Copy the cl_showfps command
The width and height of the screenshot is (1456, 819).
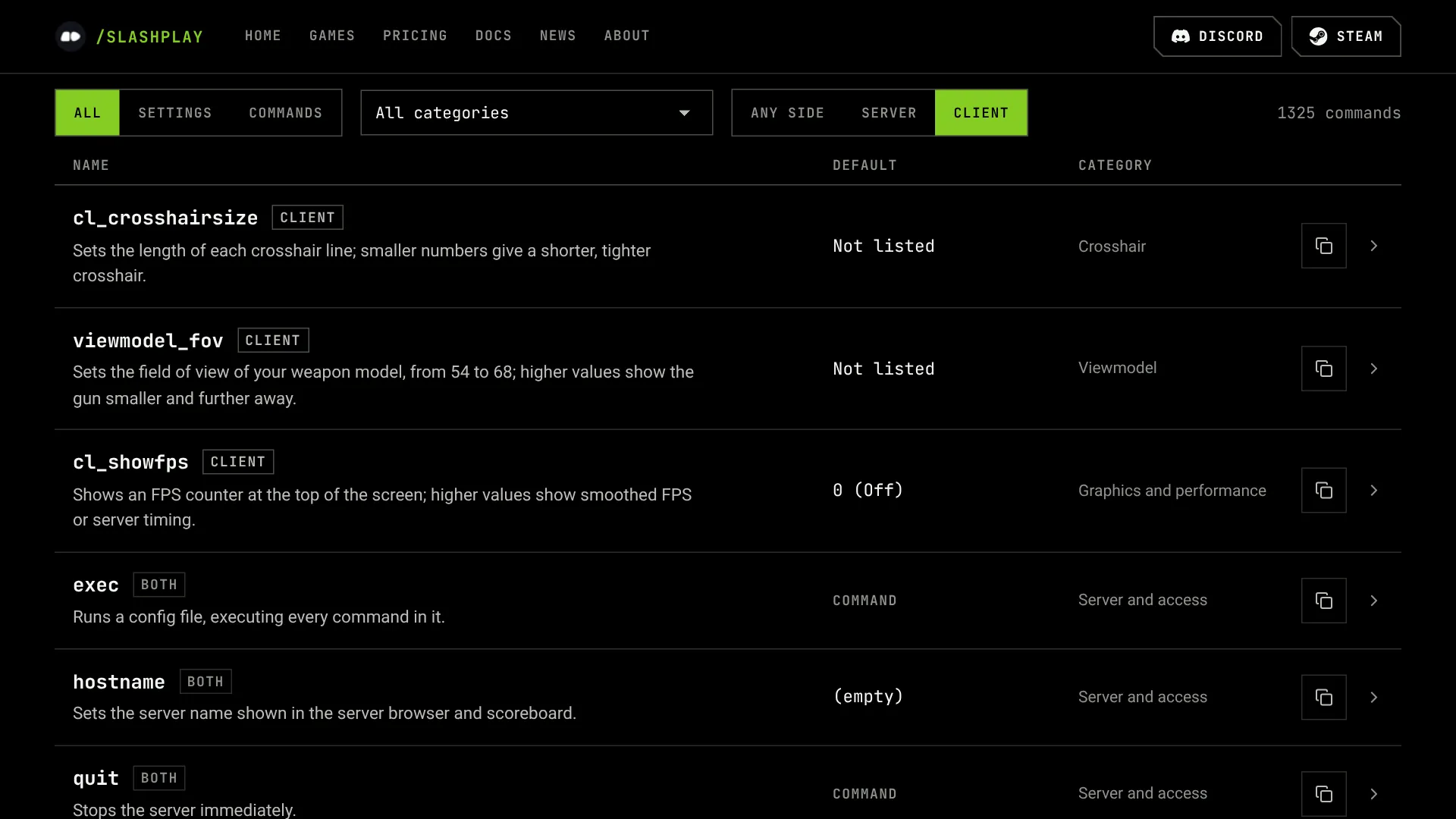click(x=1323, y=491)
